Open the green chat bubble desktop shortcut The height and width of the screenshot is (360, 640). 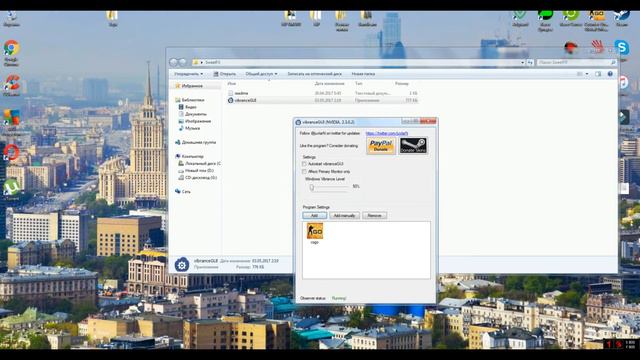(x=545, y=16)
